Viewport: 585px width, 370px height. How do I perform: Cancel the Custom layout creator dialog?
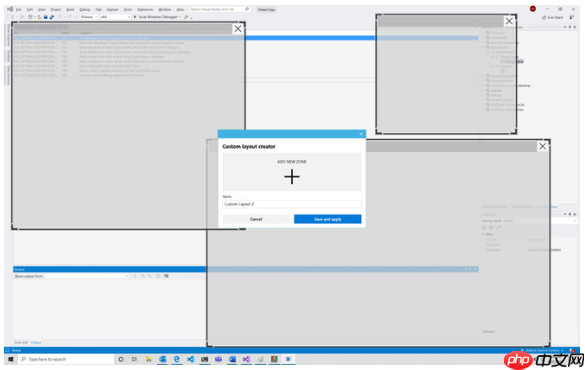click(x=256, y=219)
